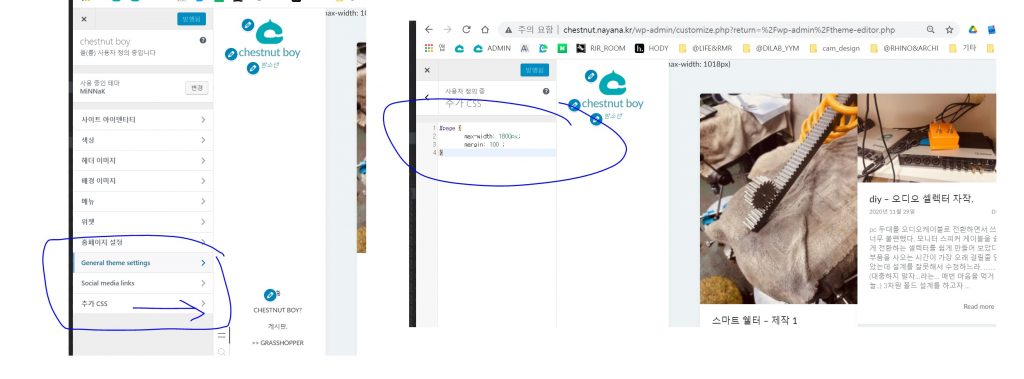1024x379 pixels.
Task: Open the Chrome apps grid icon
Action: 428,48
